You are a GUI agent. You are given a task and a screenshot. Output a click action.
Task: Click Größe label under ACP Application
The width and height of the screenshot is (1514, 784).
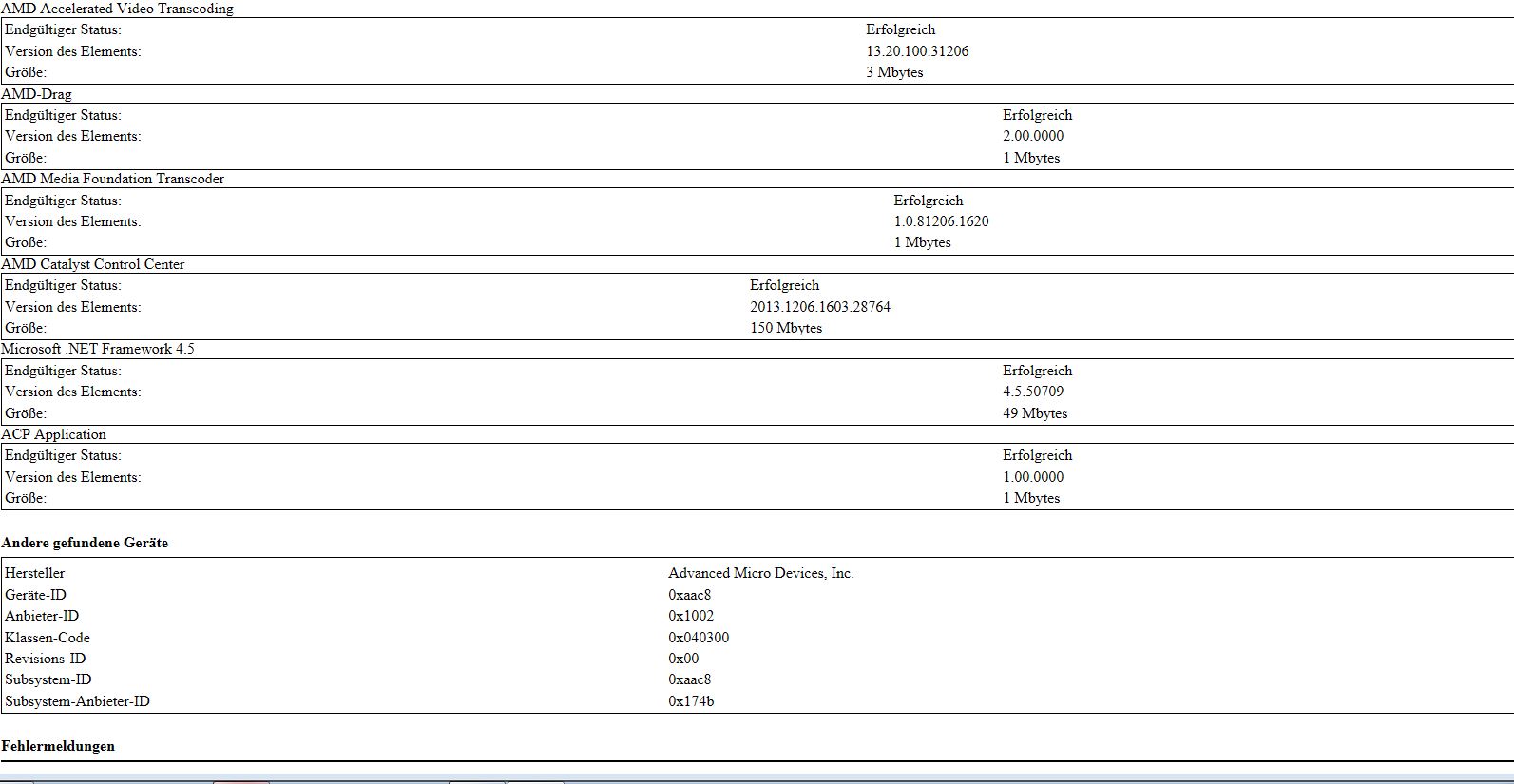[25, 498]
